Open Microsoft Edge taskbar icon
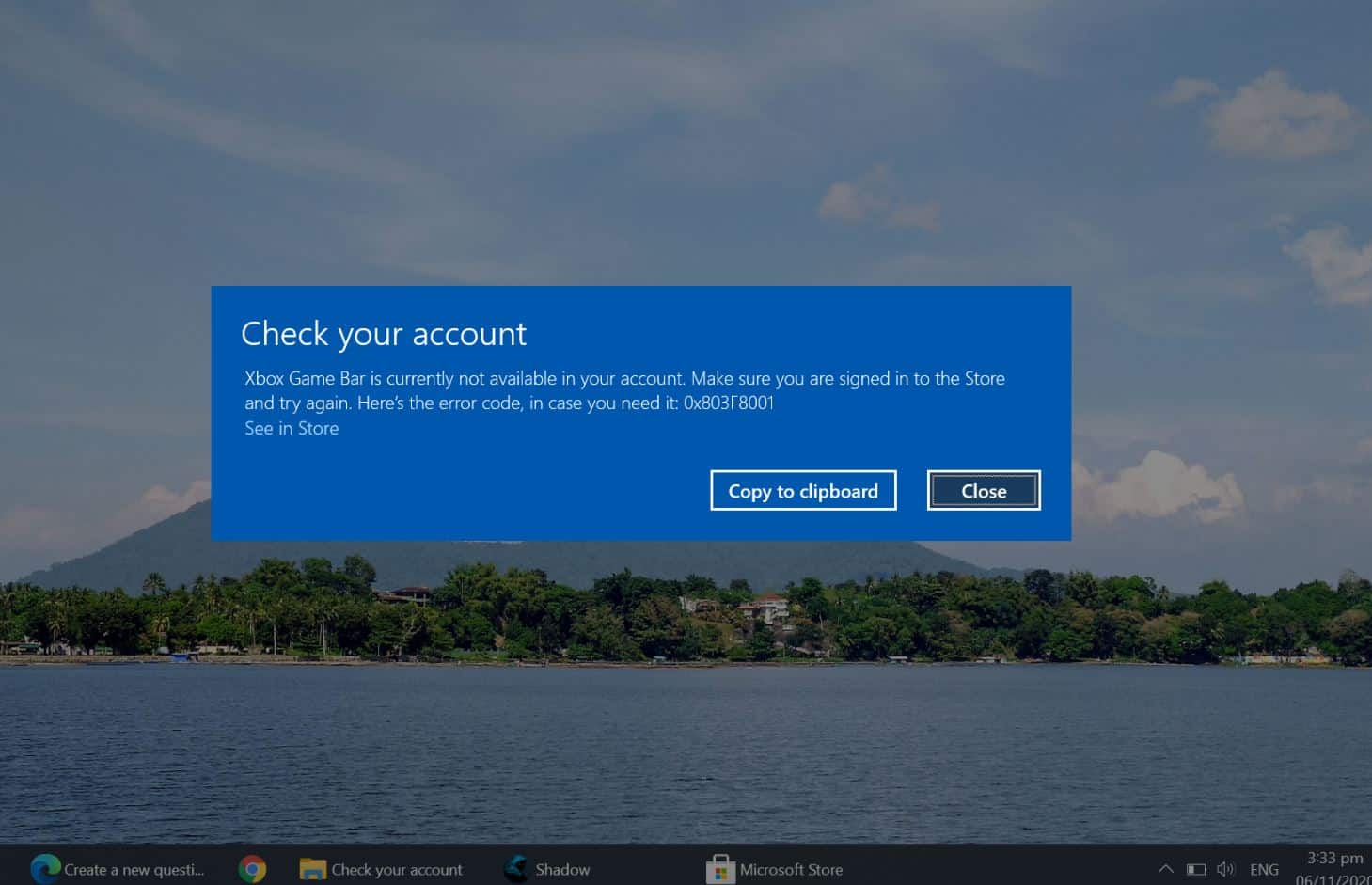 (x=45, y=869)
